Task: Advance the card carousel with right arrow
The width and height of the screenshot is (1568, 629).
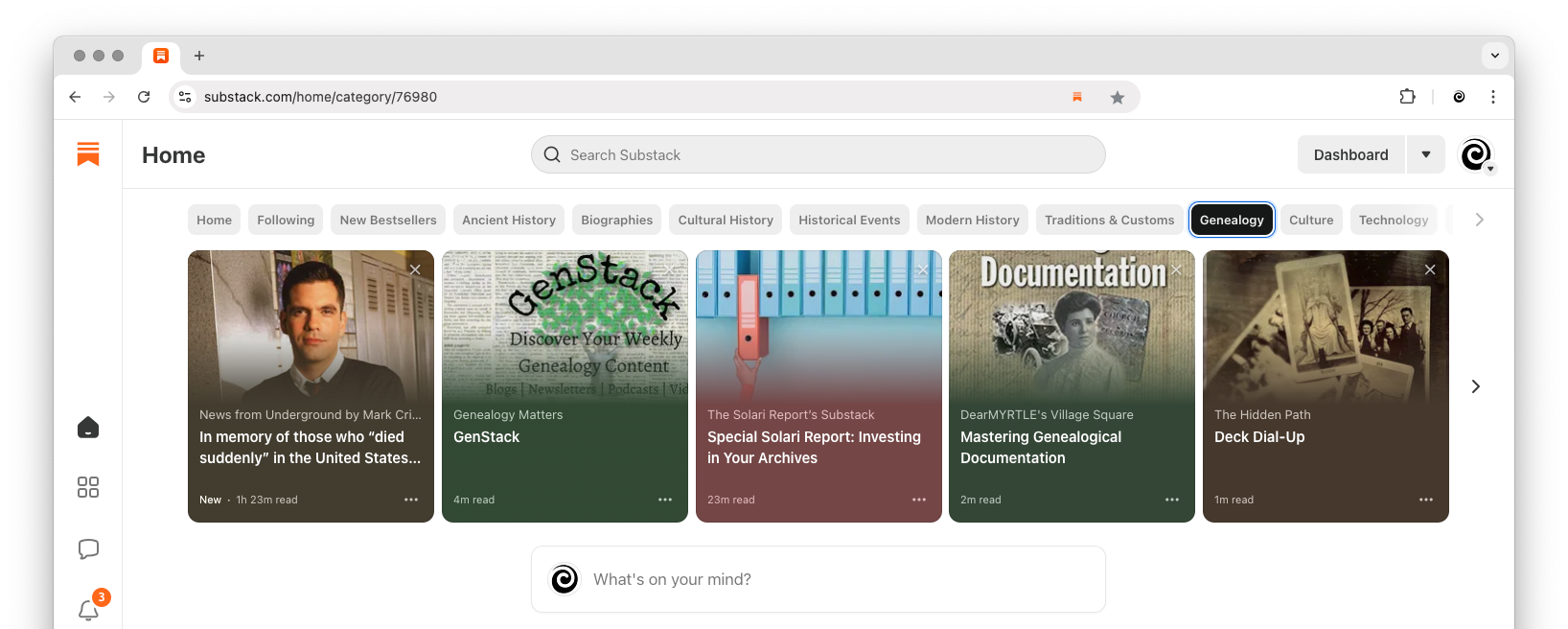Action: [x=1476, y=386]
